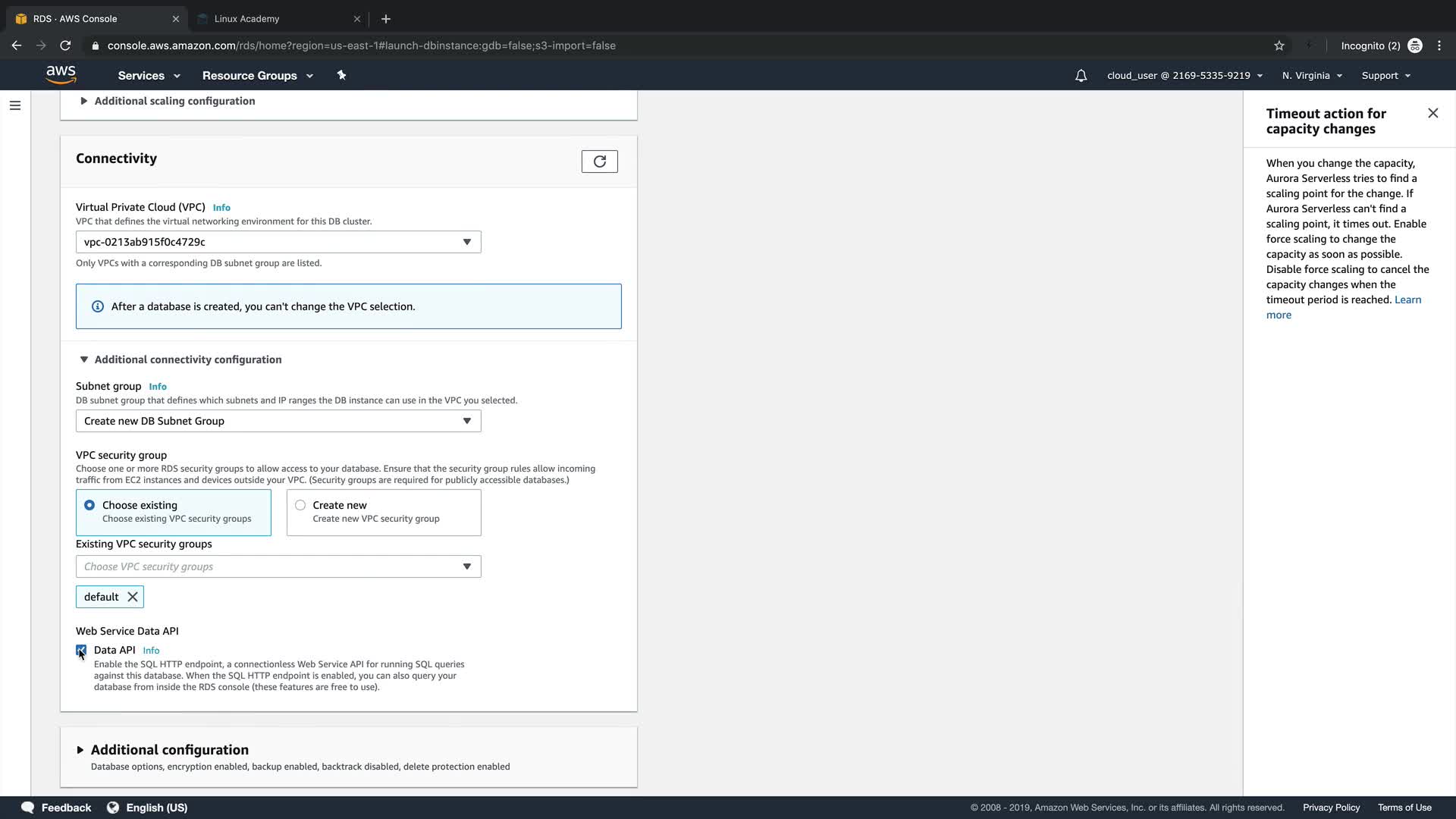Open the Subnet group dropdown
Screen dimensions: 1456x819
click(x=278, y=421)
